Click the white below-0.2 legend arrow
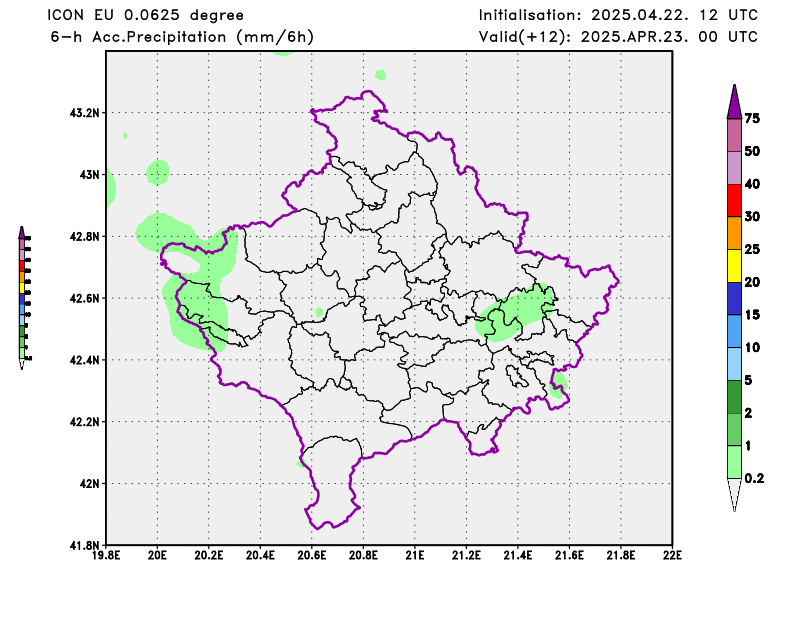Screen dimensions: 800x618 (x=734, y=494)
